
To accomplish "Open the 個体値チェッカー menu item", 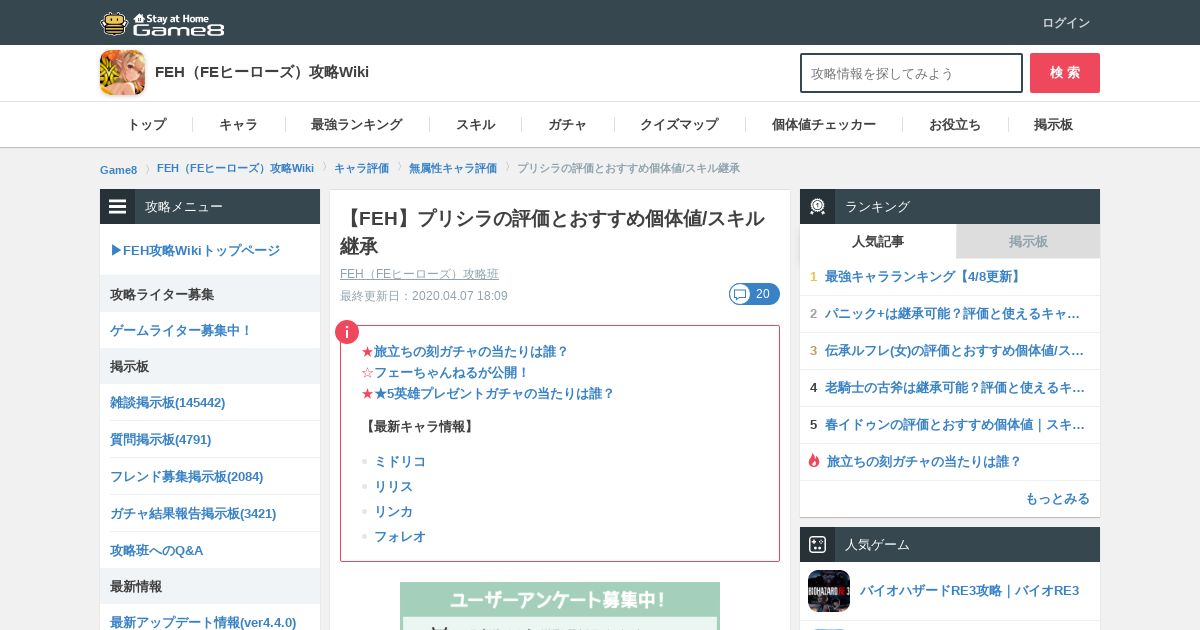I will pos(824,125).
